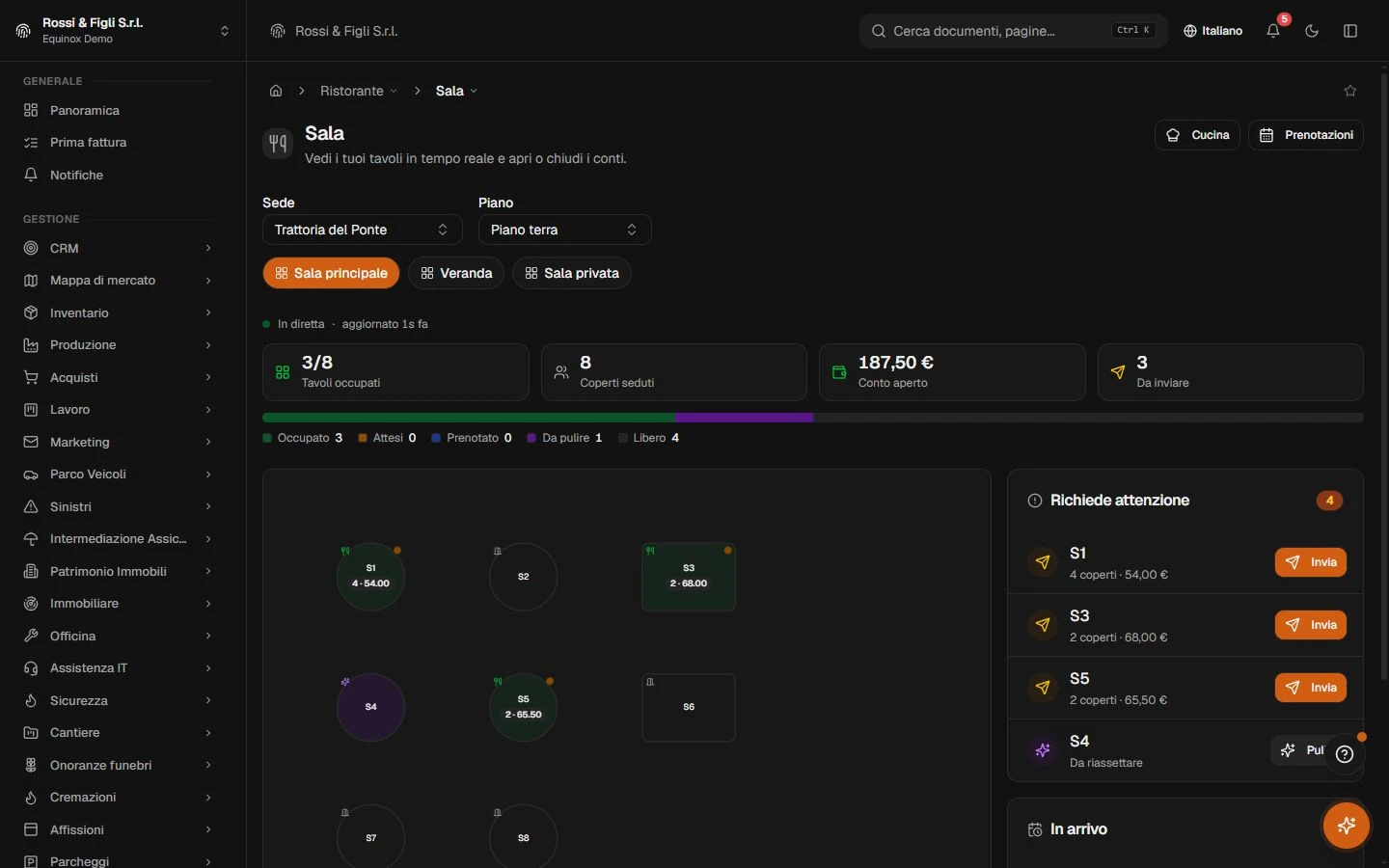Viewport: 1389px width, 868px height.
Task: Select table S4 on floor plan
Action: 370,707
